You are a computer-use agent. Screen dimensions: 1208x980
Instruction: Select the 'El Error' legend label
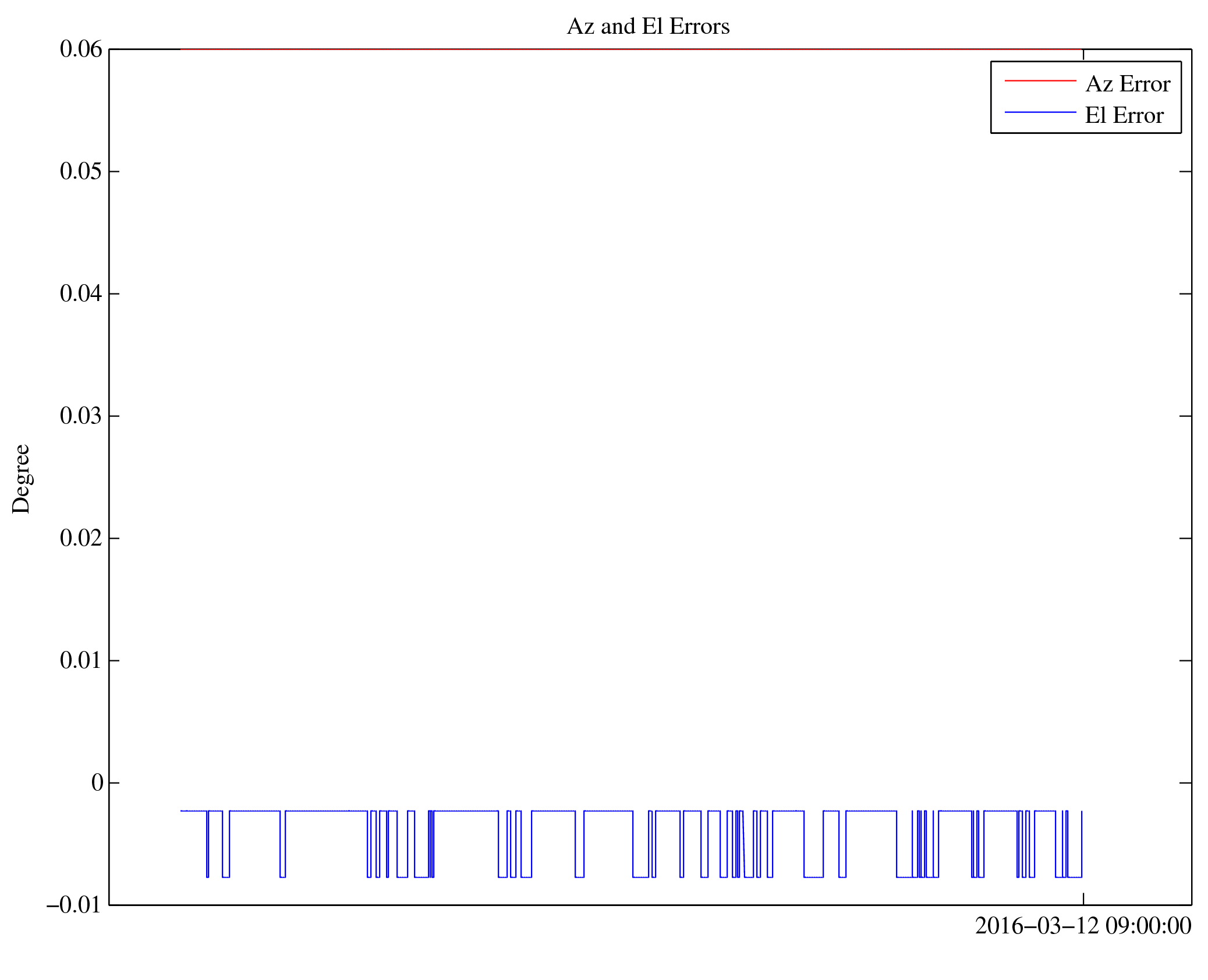[1124, 115]
